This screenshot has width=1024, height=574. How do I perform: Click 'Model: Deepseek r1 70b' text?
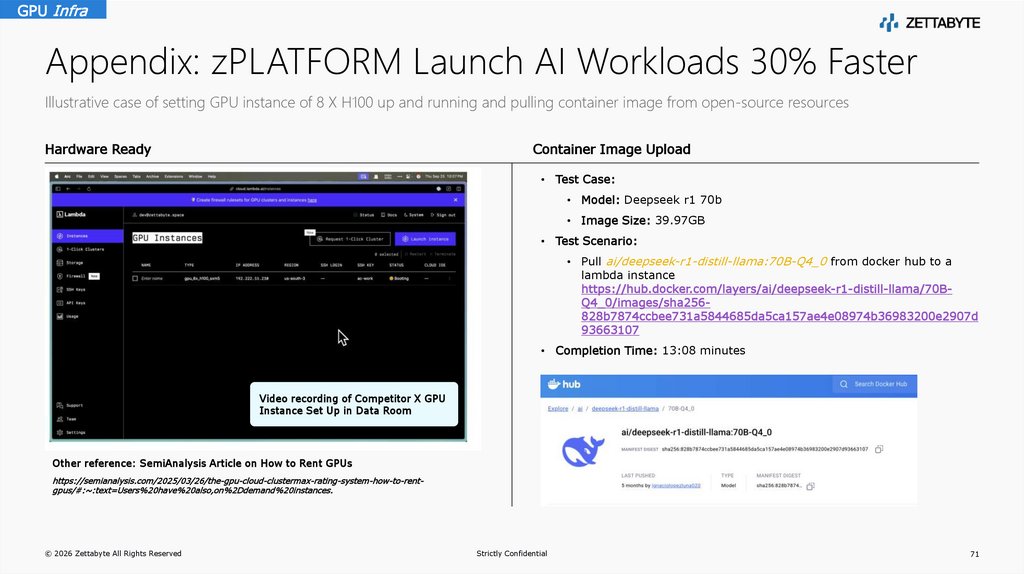(x=651, y=200)
